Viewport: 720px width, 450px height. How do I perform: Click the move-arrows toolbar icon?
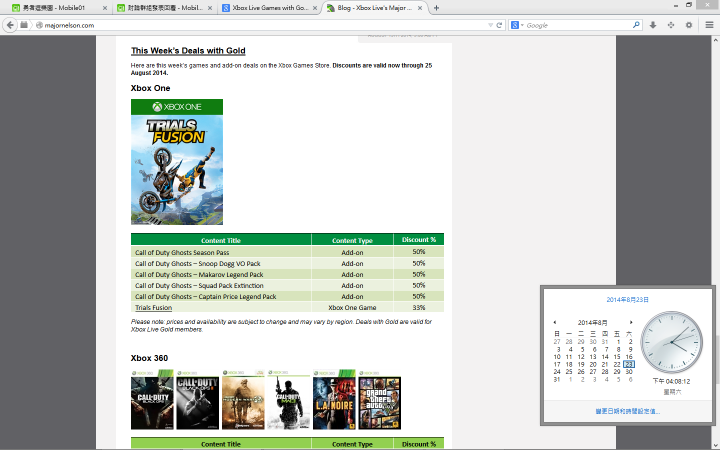(671, 25)
